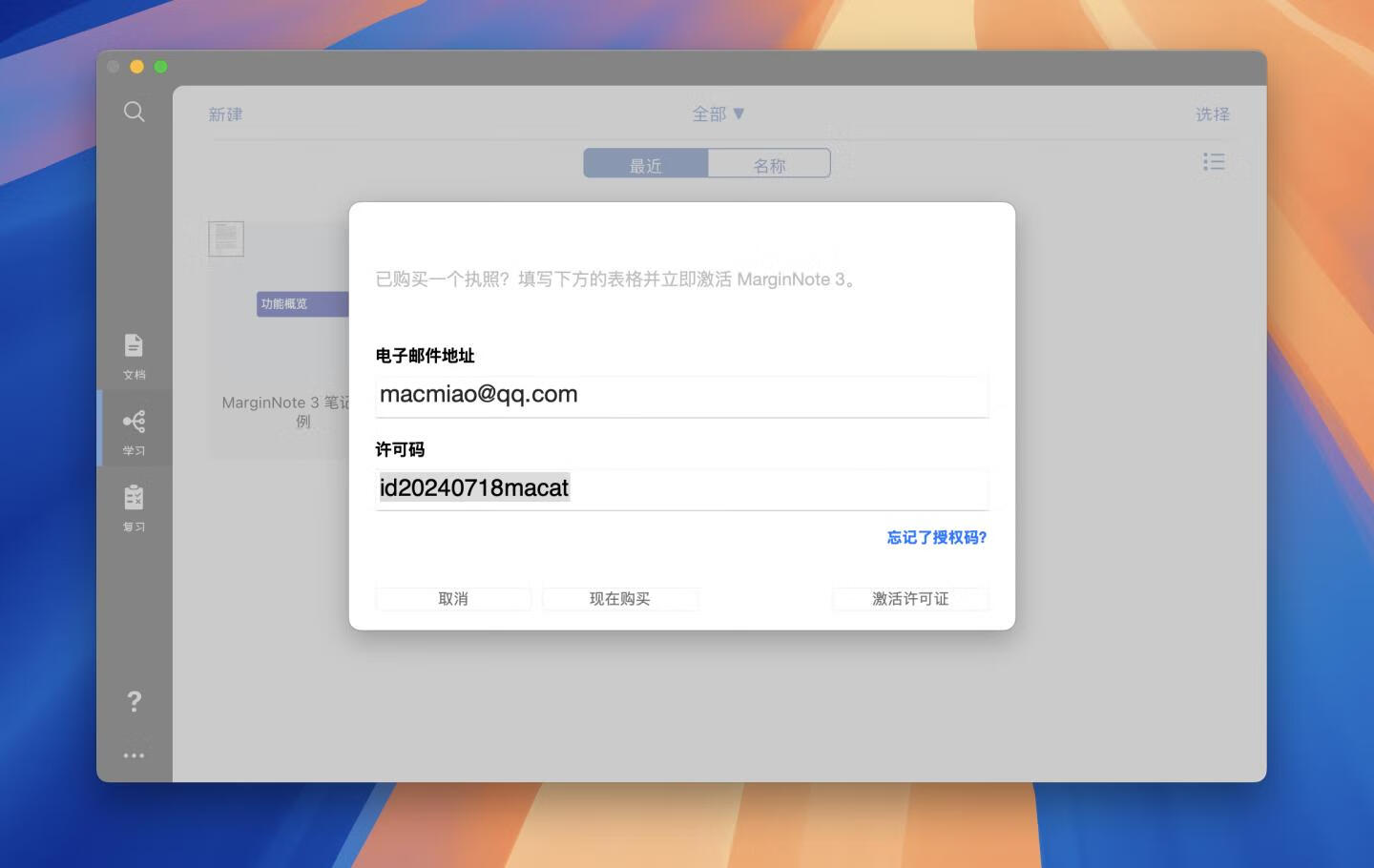The height and width of the screenshot is (868, 1374).
Task: Click inside the 许可码 input field
Action: pyautogui.click(x=681, y=488)
